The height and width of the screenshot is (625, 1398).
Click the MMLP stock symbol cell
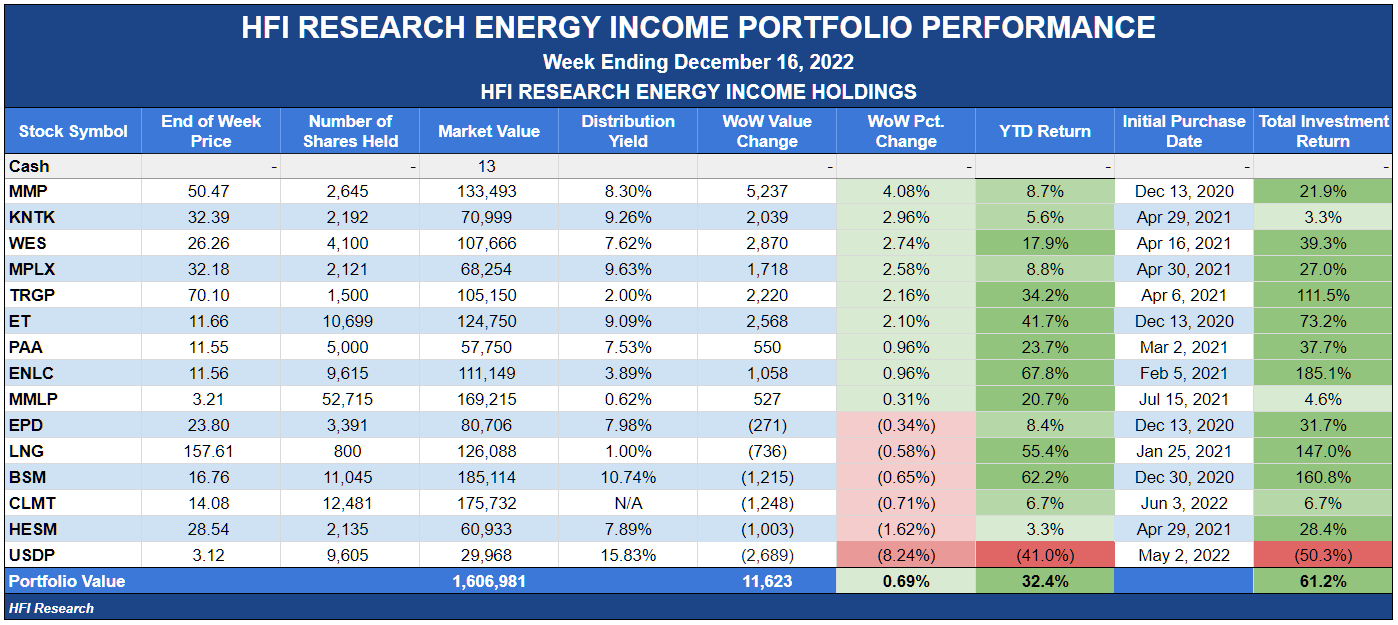click(73, 399)
